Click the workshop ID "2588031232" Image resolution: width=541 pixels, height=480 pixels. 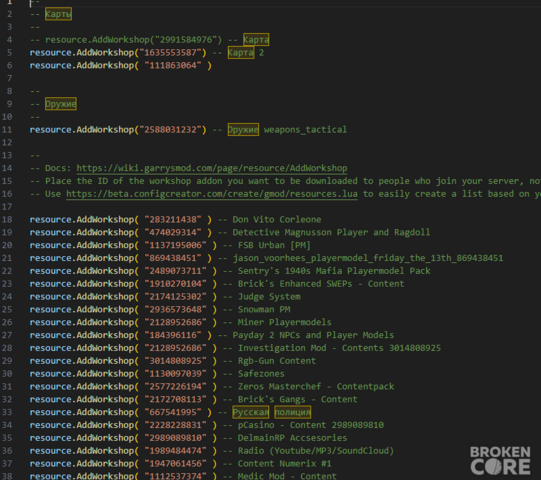[173, 130]
